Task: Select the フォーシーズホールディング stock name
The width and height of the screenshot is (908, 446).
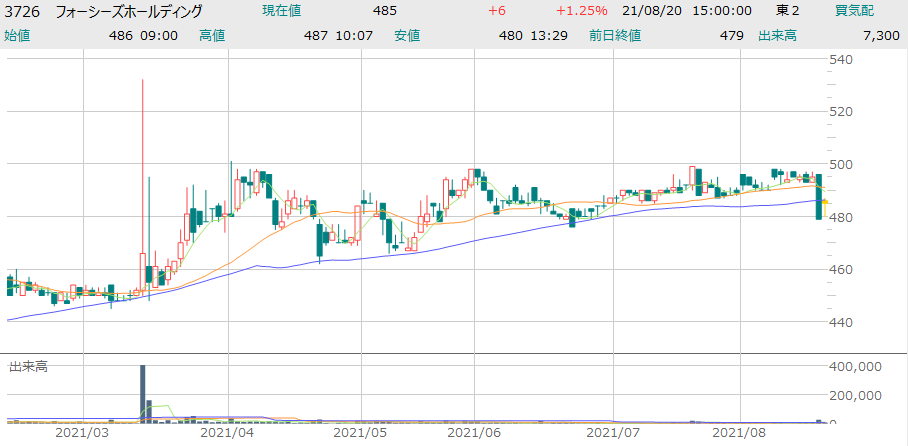Action: [x=128, y=11]
